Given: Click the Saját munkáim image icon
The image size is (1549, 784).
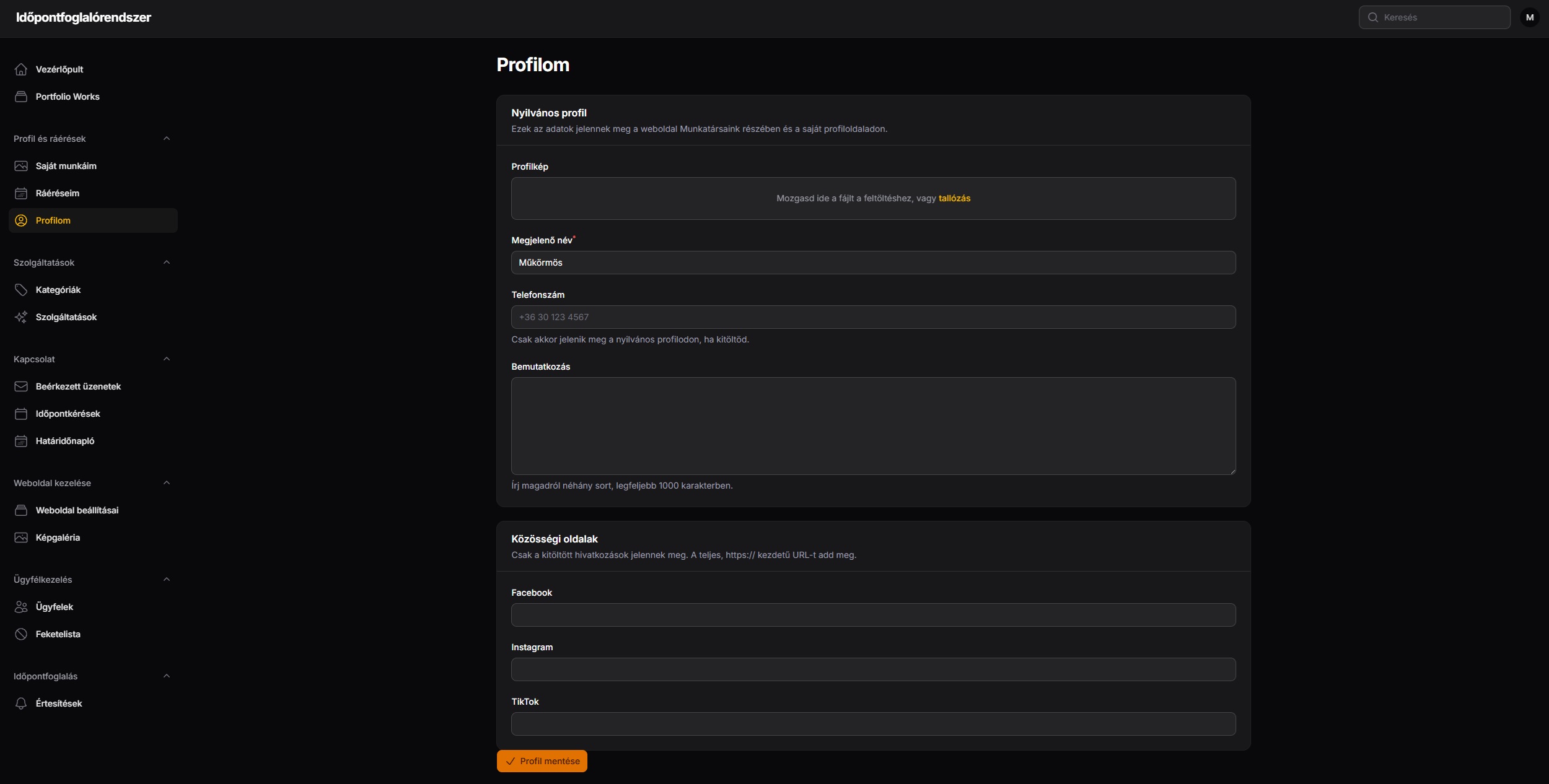Looking at the screenshot, I should 21,166.
